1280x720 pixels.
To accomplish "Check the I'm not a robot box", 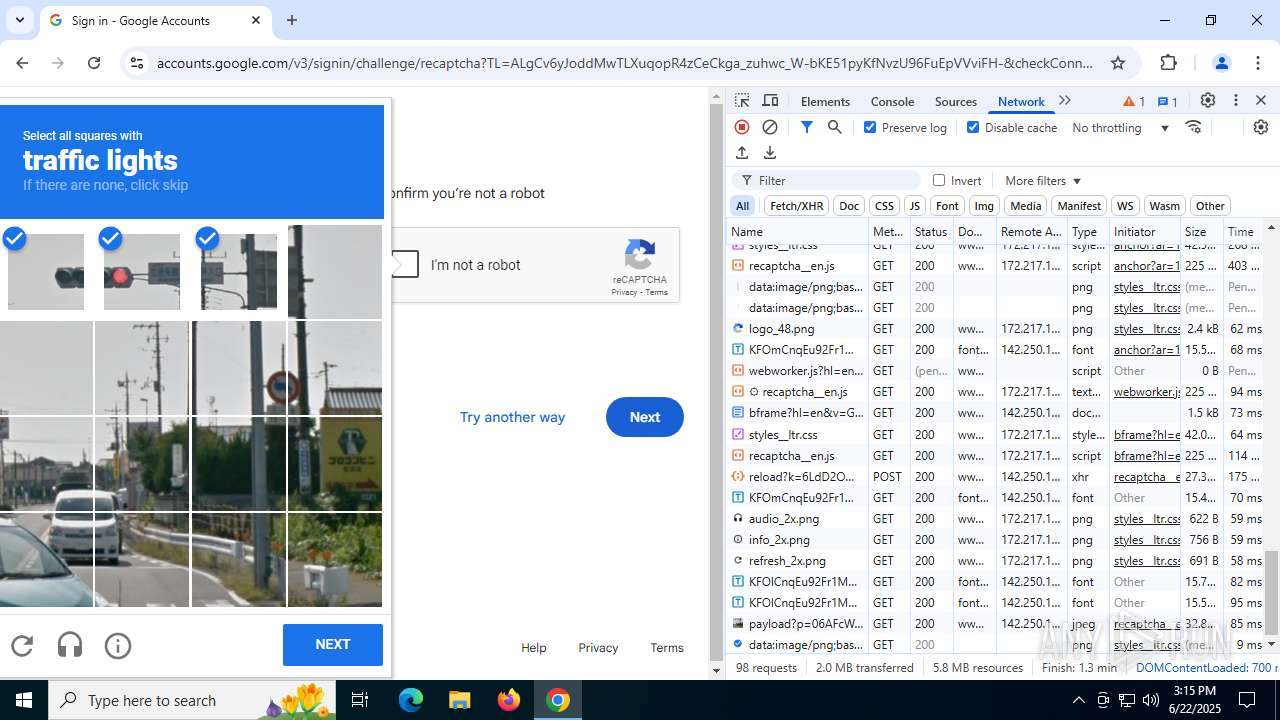I will pyautogui.click(x=404, y=265).
